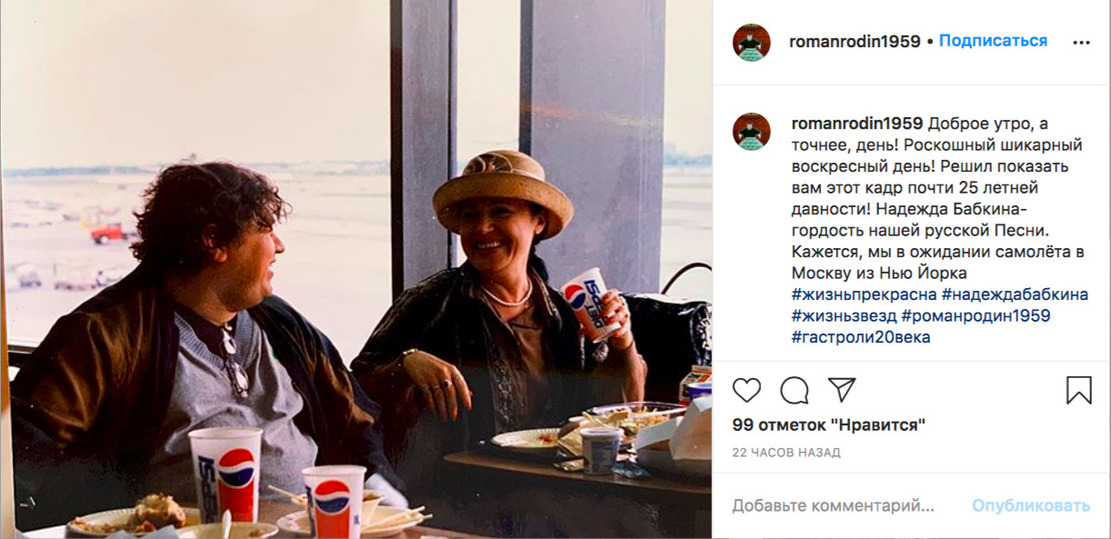Open the post photo of two people
1111x539 pixels.
(356, 269)
